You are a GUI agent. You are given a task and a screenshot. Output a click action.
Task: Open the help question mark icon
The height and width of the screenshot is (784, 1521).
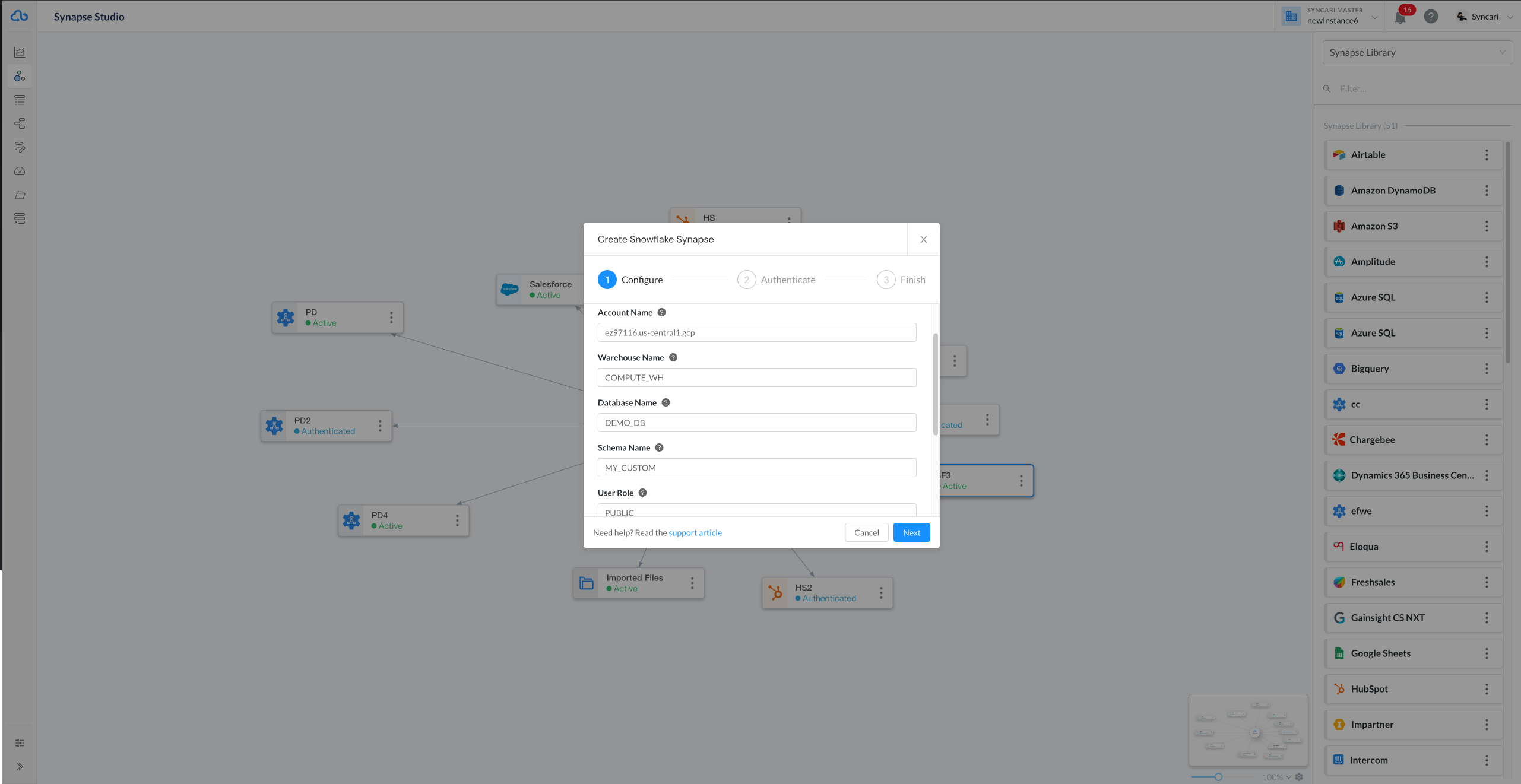coord(1431,17)
